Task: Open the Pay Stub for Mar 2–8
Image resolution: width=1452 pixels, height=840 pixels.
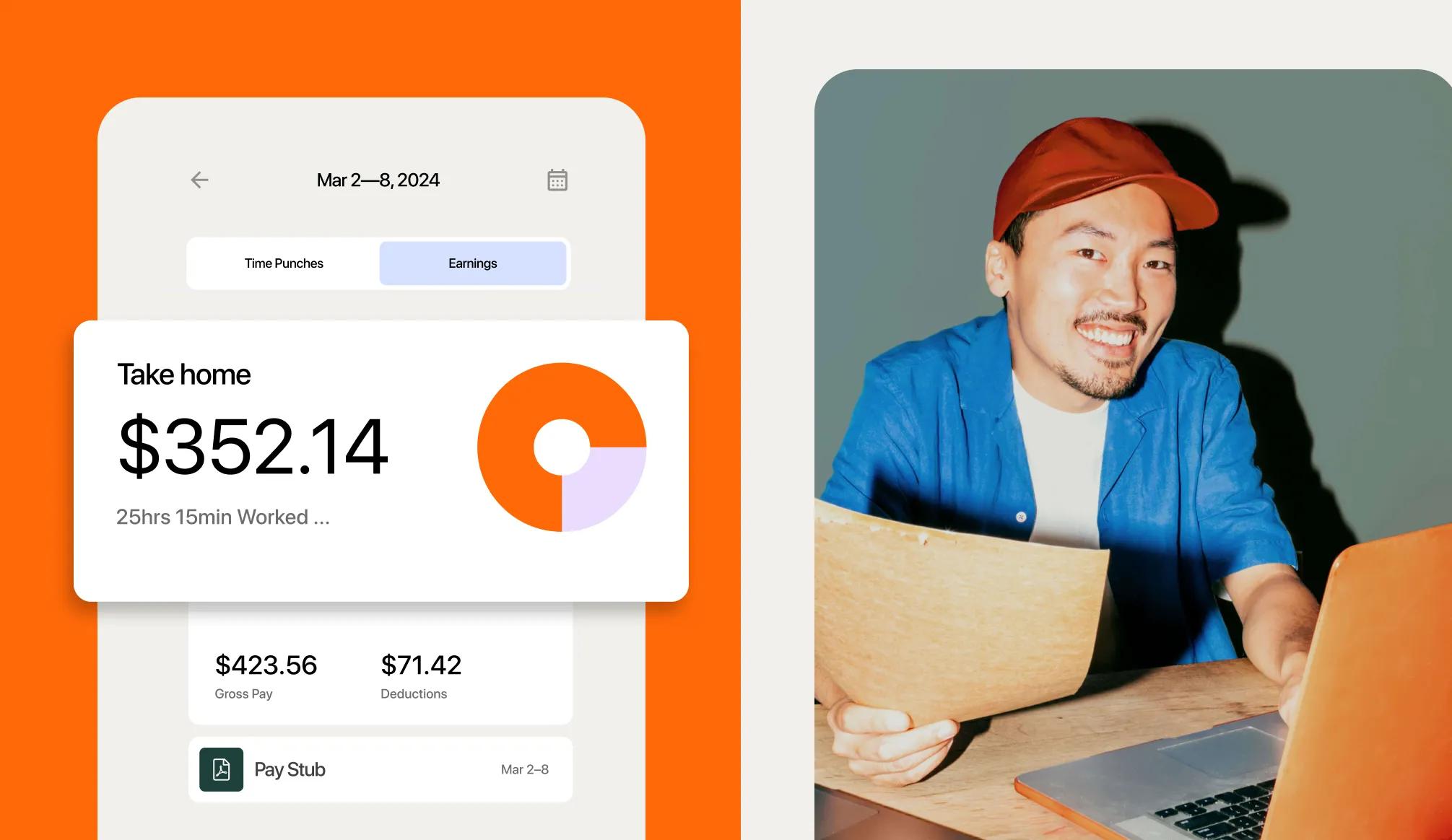Action: 378,770
